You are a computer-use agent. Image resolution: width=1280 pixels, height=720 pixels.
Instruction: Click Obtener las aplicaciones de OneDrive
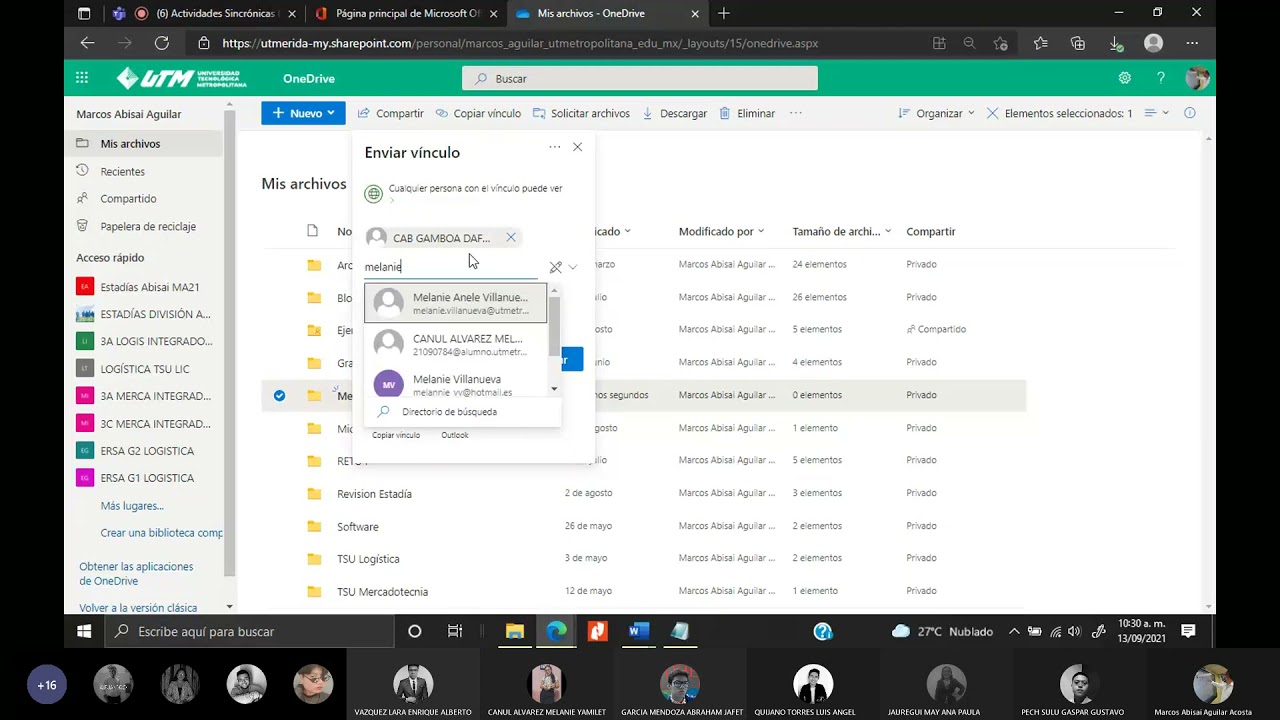[x=136, y=574]
